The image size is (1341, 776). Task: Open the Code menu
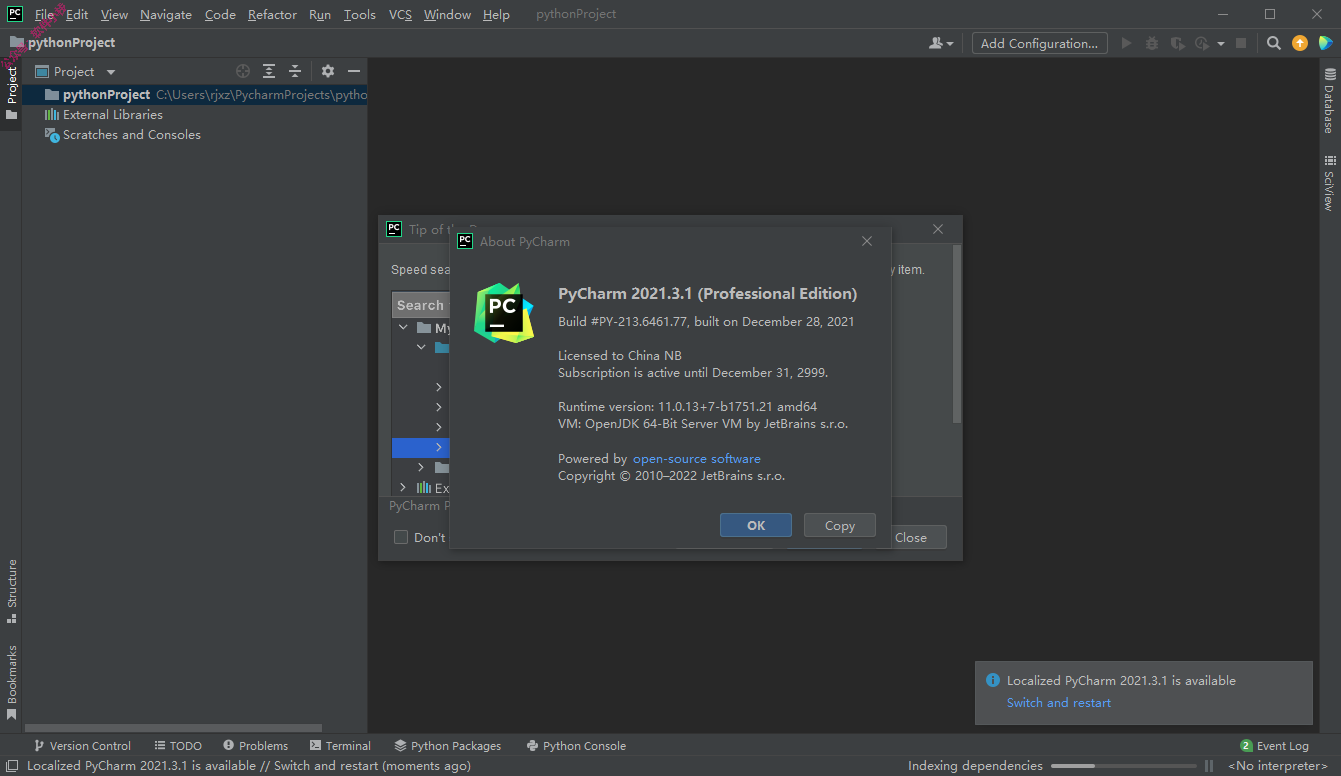(x=220, y=14)
